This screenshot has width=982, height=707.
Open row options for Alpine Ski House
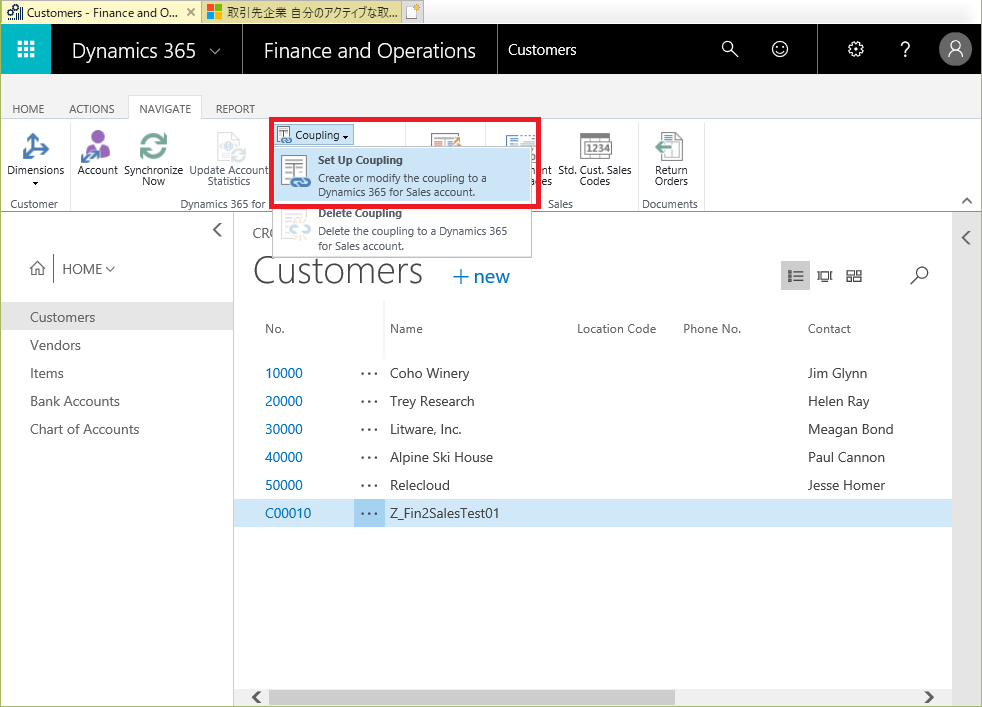point(370,458)
